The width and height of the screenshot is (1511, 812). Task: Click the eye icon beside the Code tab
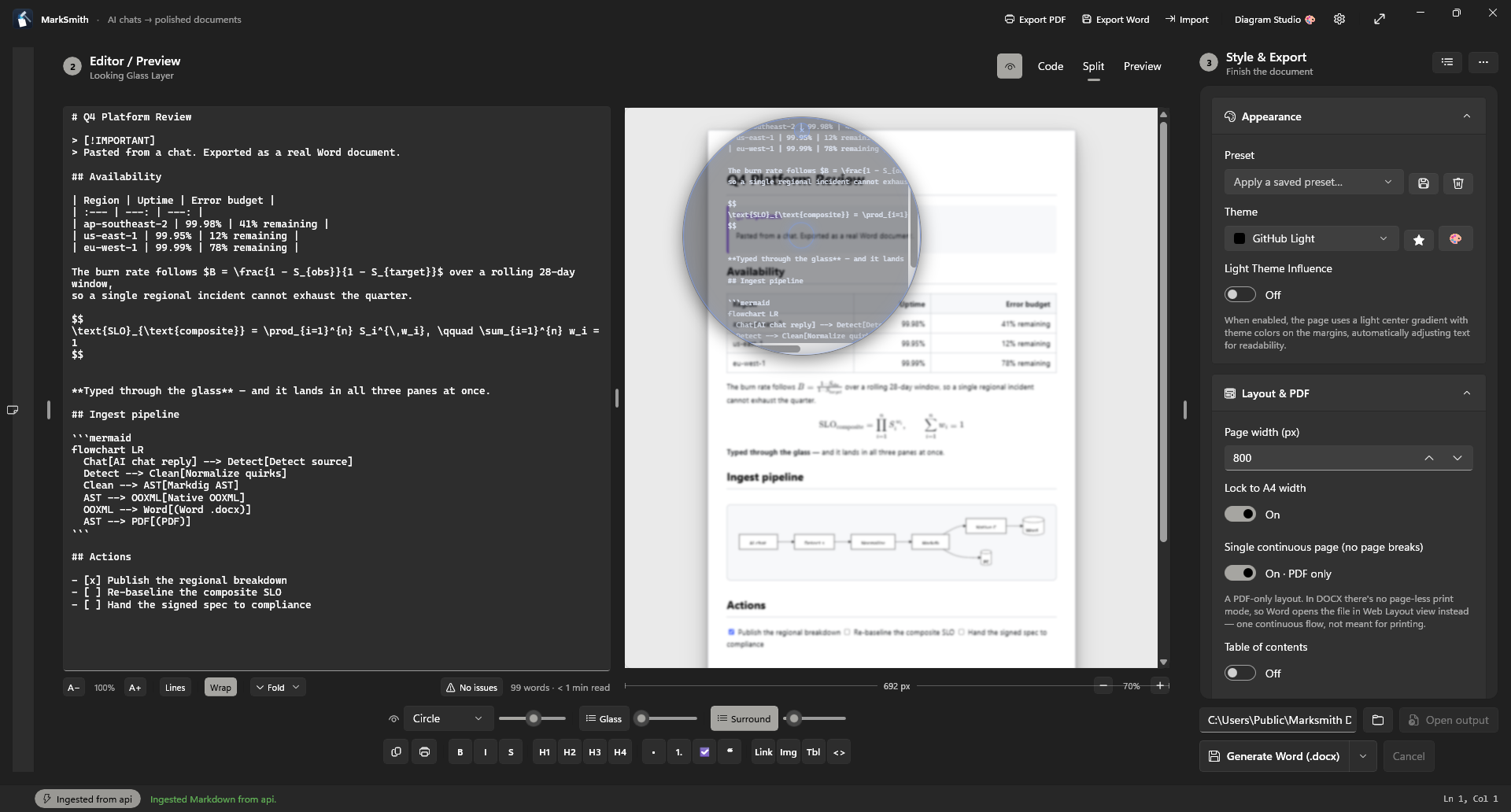coord(1010,67)
